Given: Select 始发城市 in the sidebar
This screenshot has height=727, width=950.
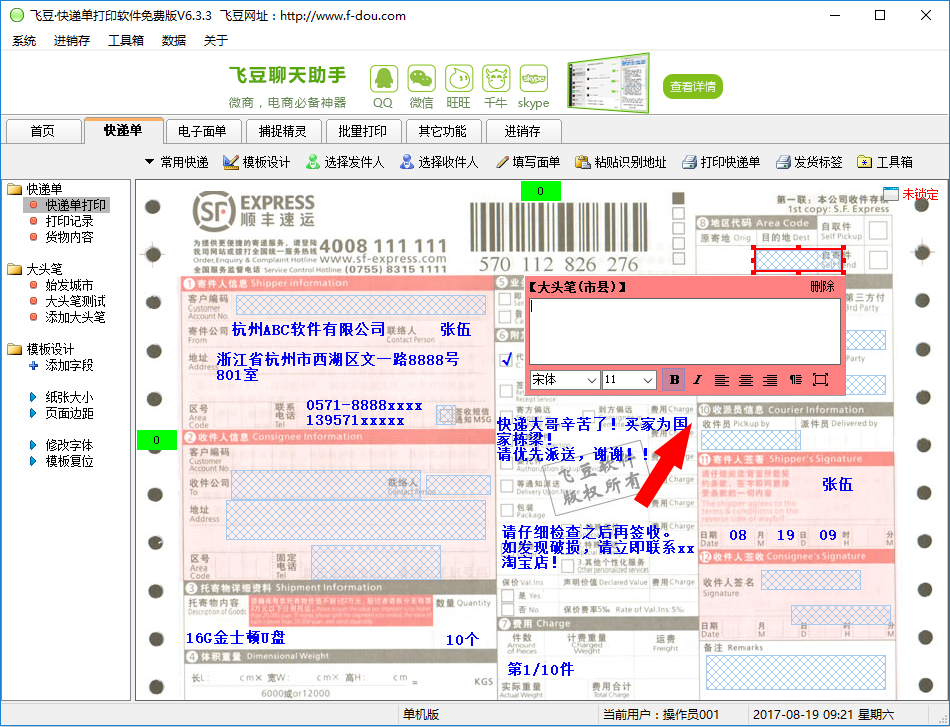Looking at the screenshot, I should (69, 285).
